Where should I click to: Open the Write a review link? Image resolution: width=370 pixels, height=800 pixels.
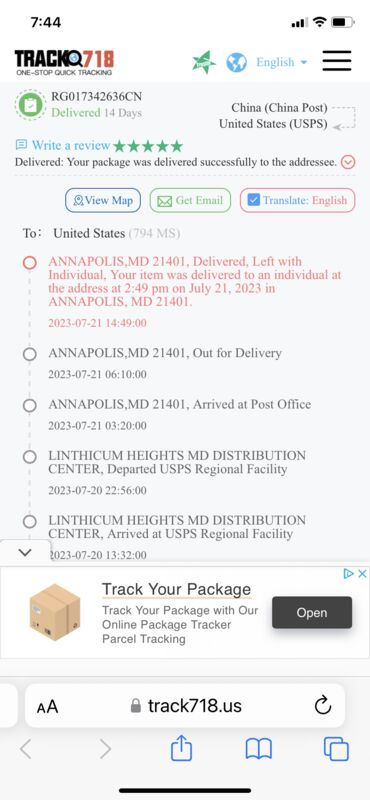[63, 145]
